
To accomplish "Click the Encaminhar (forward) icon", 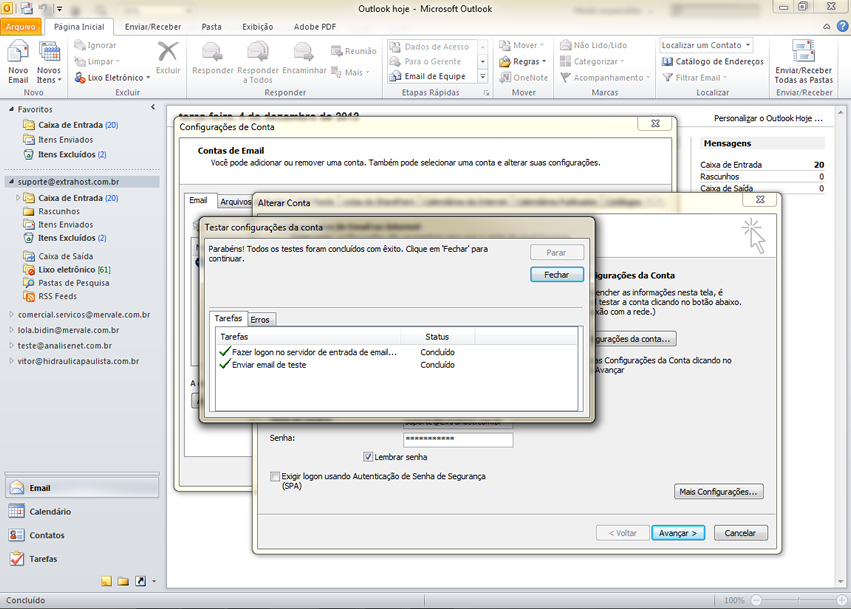I will pos(304,53).
